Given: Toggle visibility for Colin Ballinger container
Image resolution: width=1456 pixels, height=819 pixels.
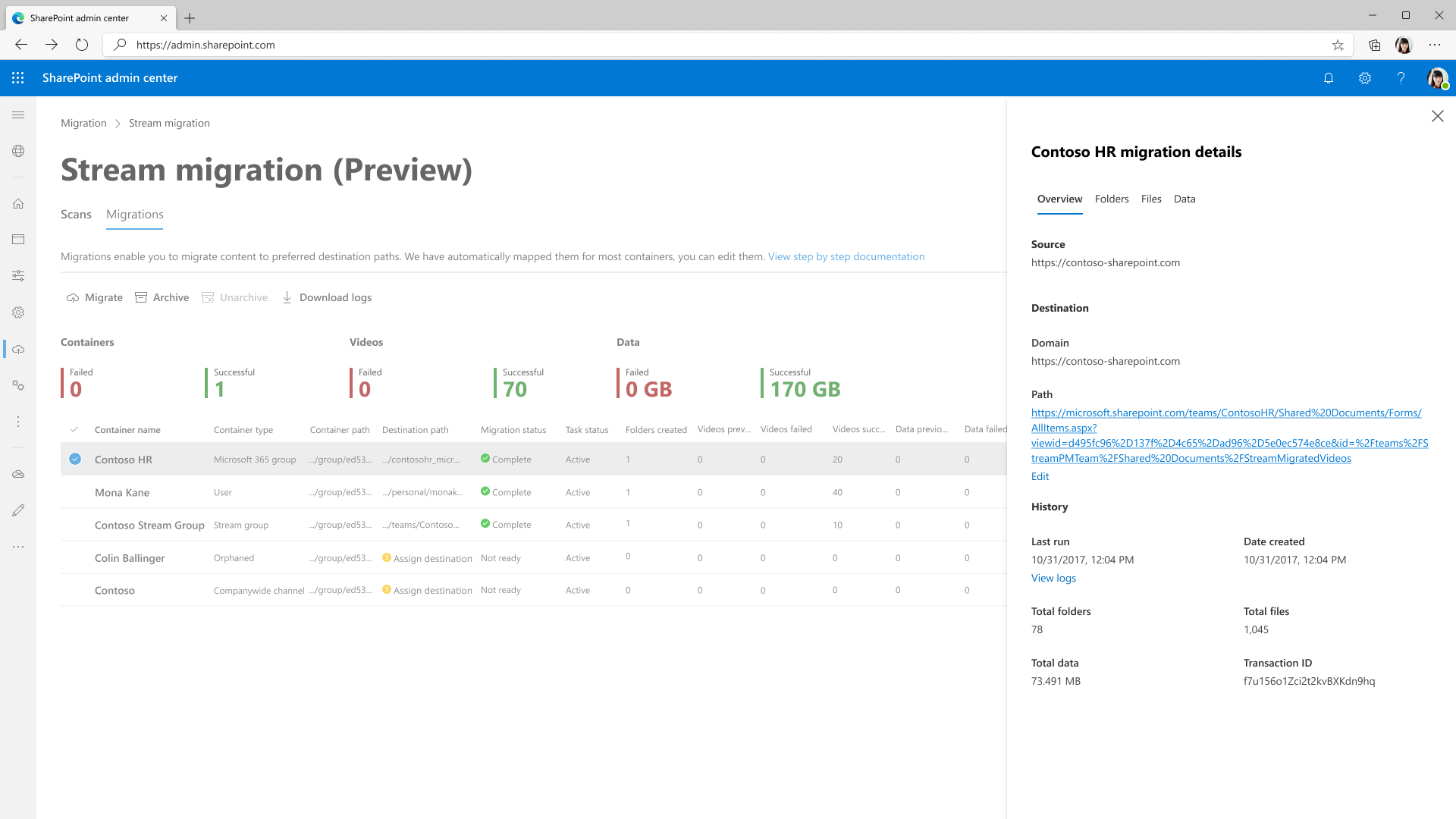Looking at the screenshot, I should [75, 557].
